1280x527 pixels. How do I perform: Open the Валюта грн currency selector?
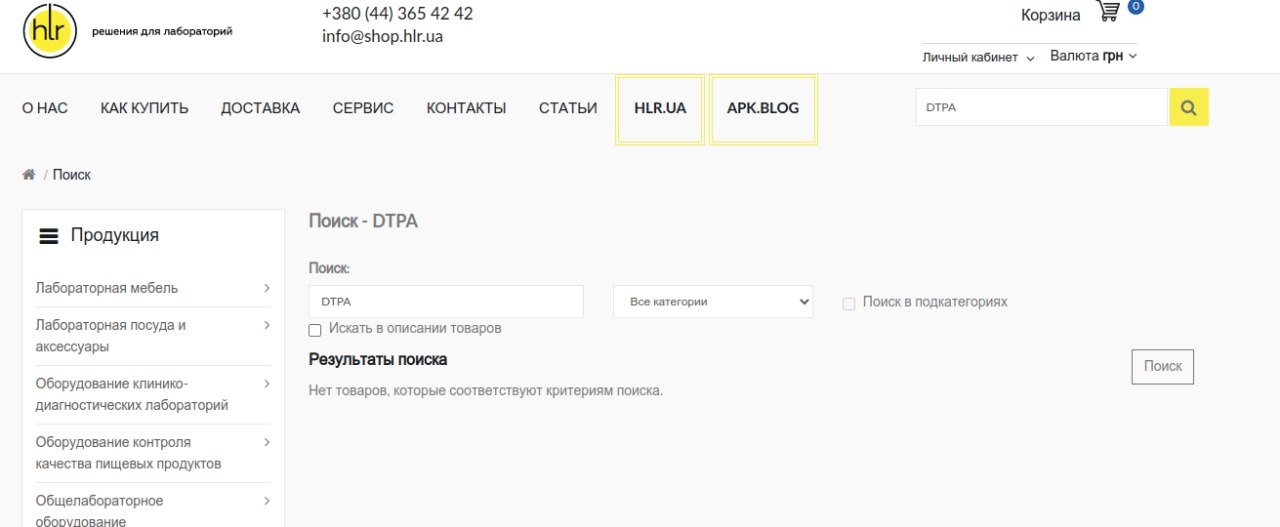(x=1093, y=57)
